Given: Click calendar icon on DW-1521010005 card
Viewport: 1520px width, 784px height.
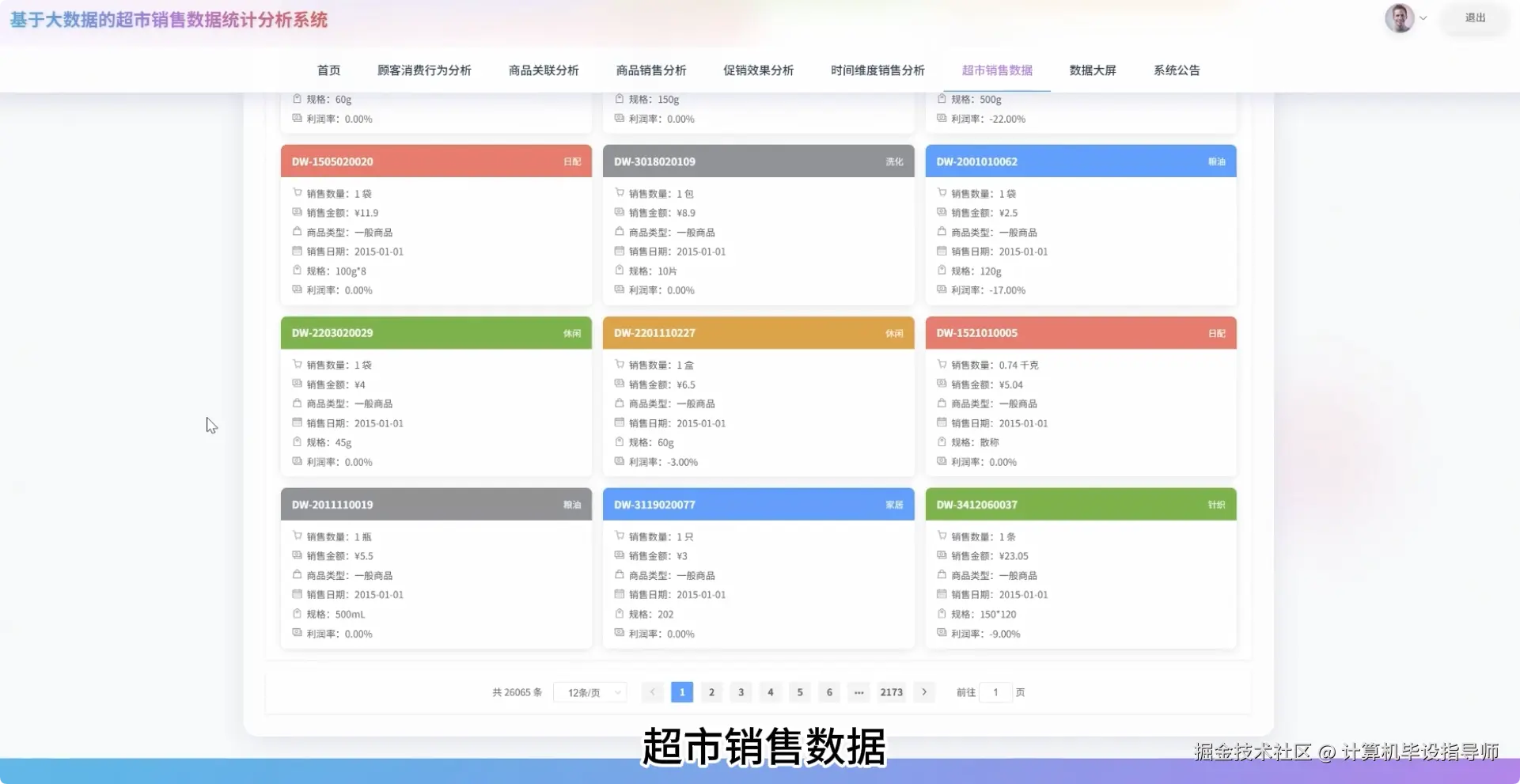Looking at the screenshot, I should point(941,422).
